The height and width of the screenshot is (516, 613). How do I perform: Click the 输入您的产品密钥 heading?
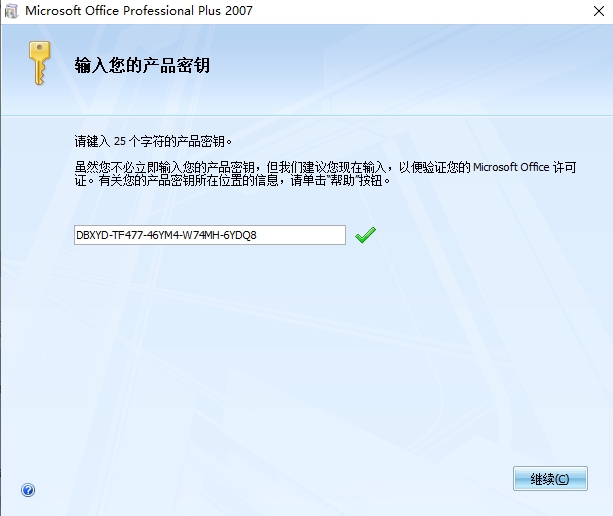[x=142, y=67]
